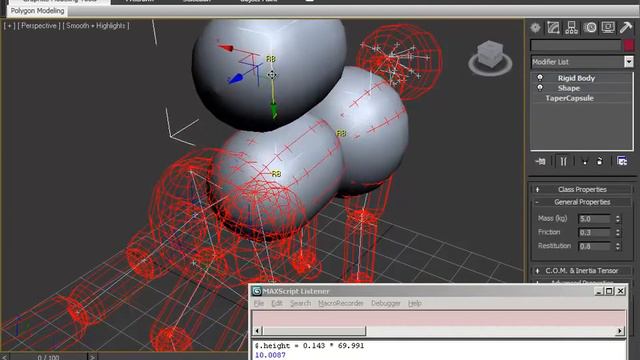This screenshot has height=360, width=640.
Task: Click right scroll arrow in MAXScript Listener
Action: point(620,331)
